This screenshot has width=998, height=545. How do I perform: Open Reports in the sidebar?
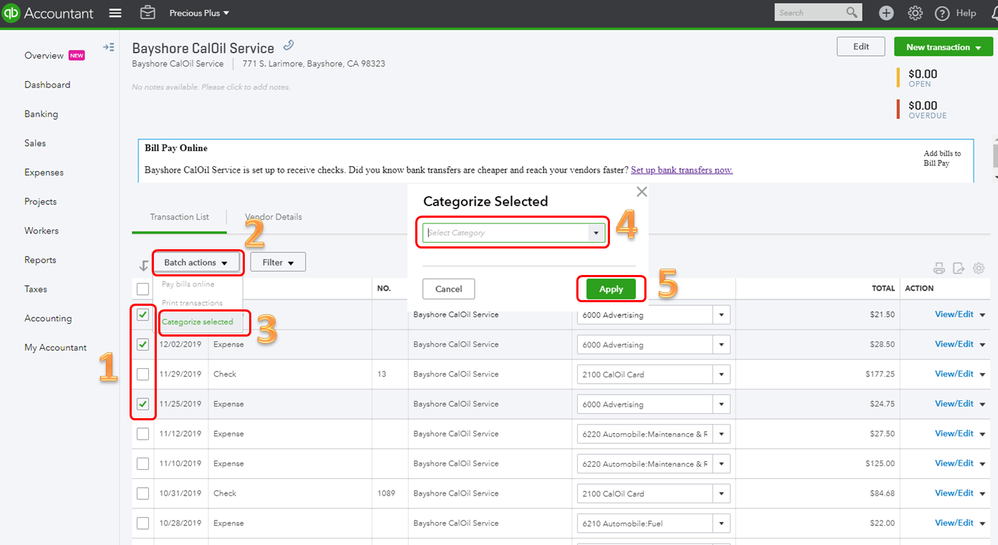(x=40, y=260)
